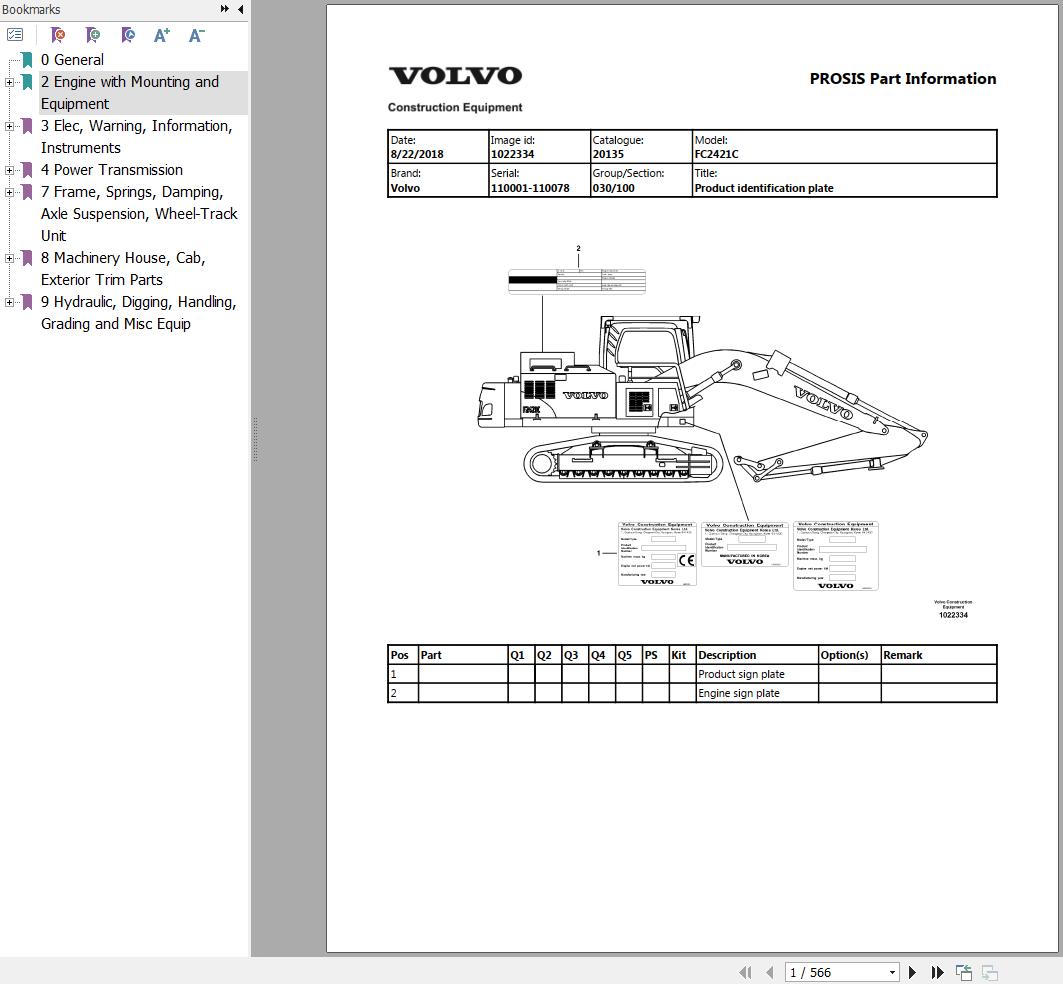Decrease bookmark font size (A-)

(x=197, y=35)
